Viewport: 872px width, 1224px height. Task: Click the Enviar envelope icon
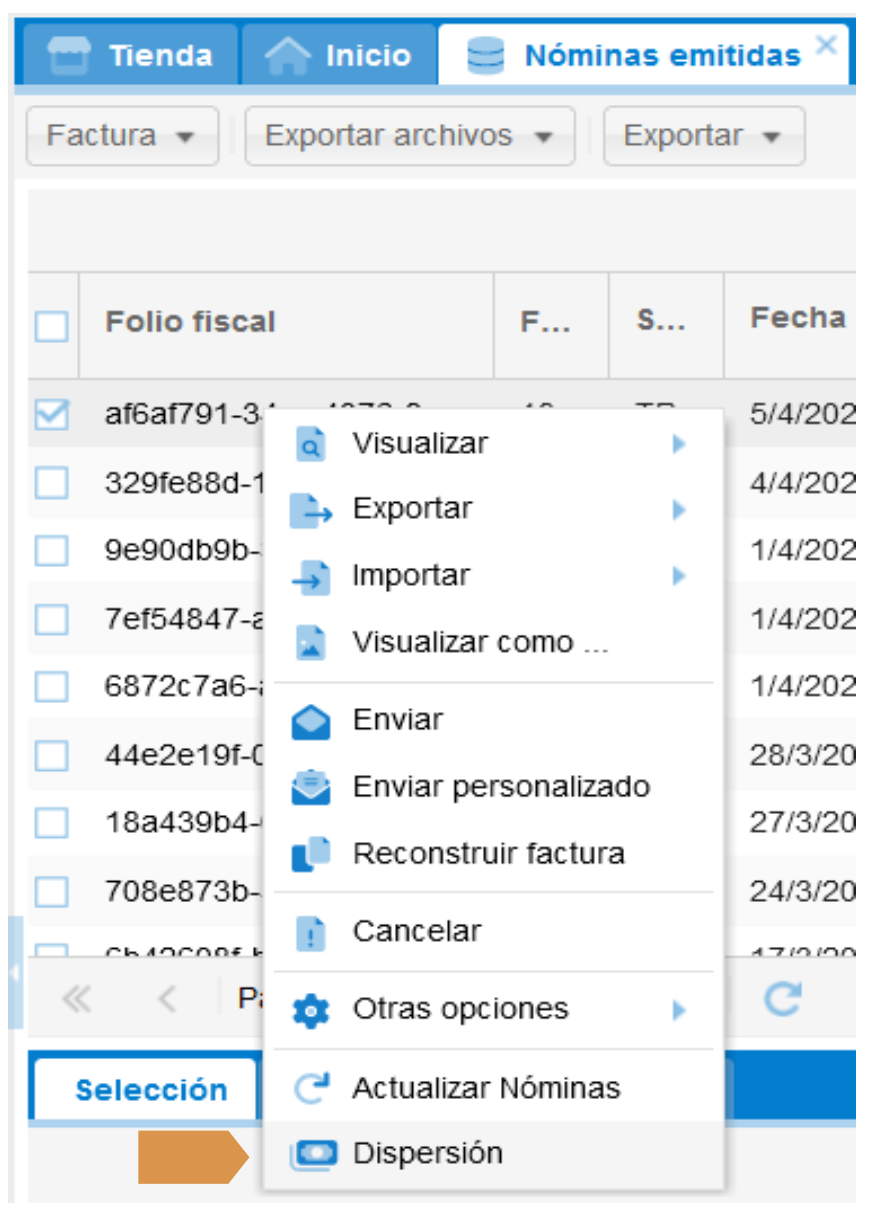pyautogui.click(x=310, y=721)
